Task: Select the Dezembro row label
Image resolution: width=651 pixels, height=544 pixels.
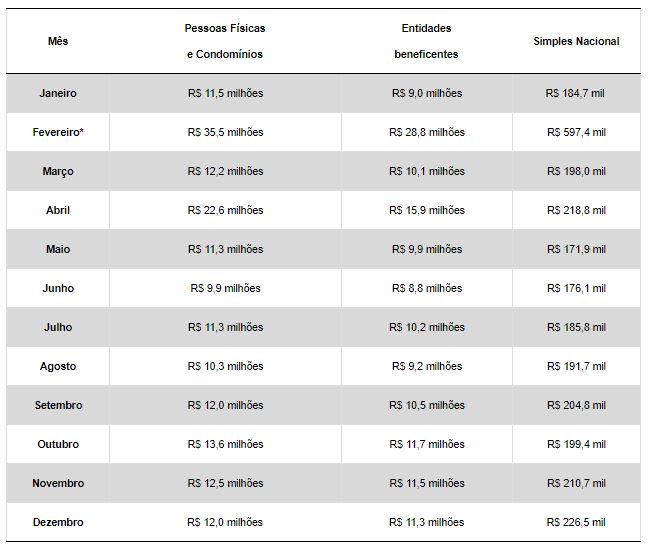Action: point(58,522)
